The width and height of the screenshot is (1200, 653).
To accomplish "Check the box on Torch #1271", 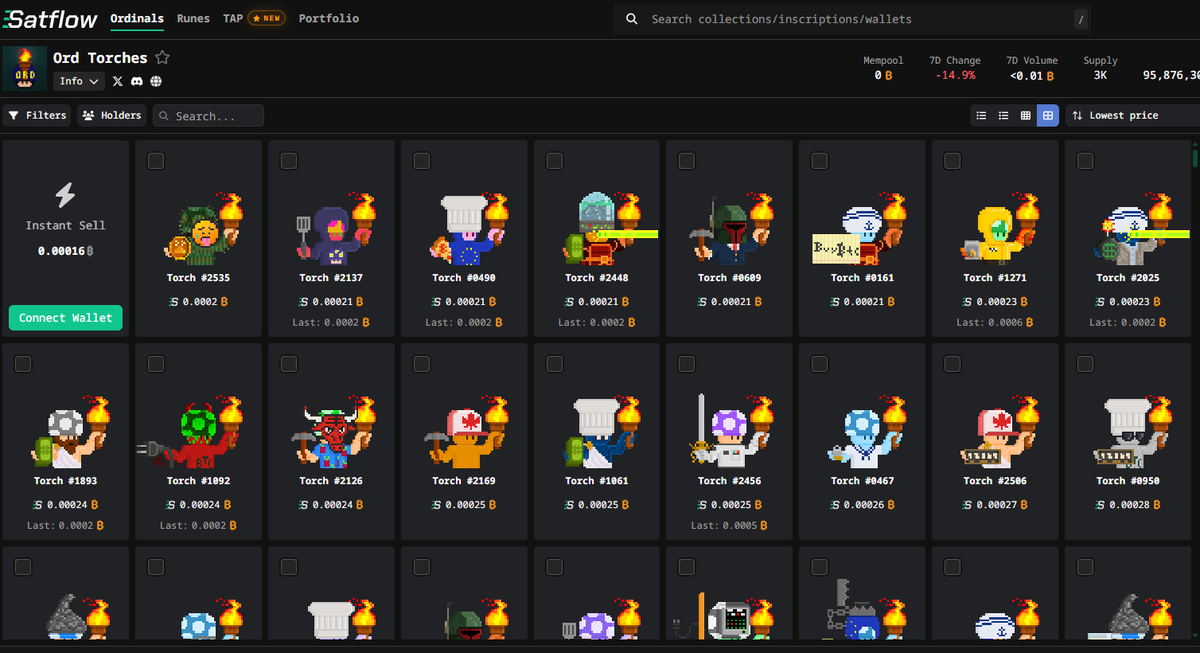I will tap(953, 161).
